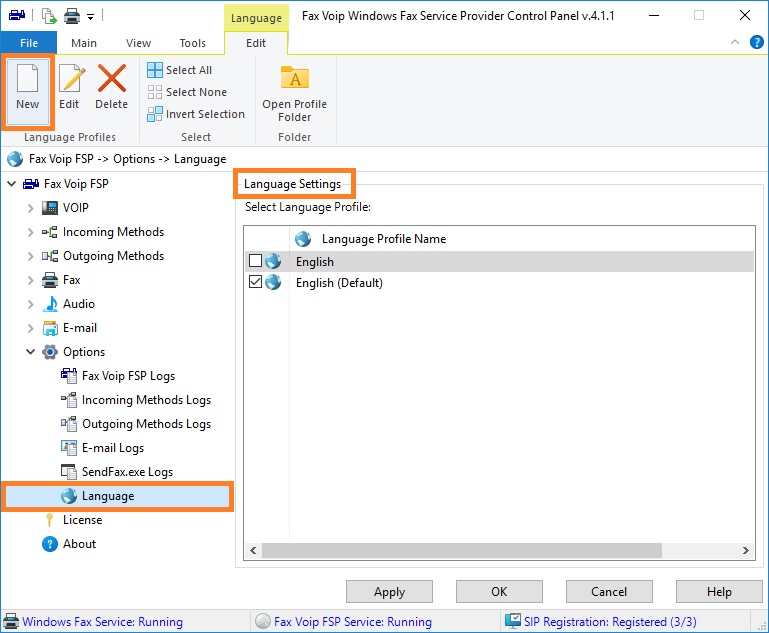769x633 pixels.
Task: Expand the Incoming Methods node
Action: pyautogui.click(x=30, y=232)
